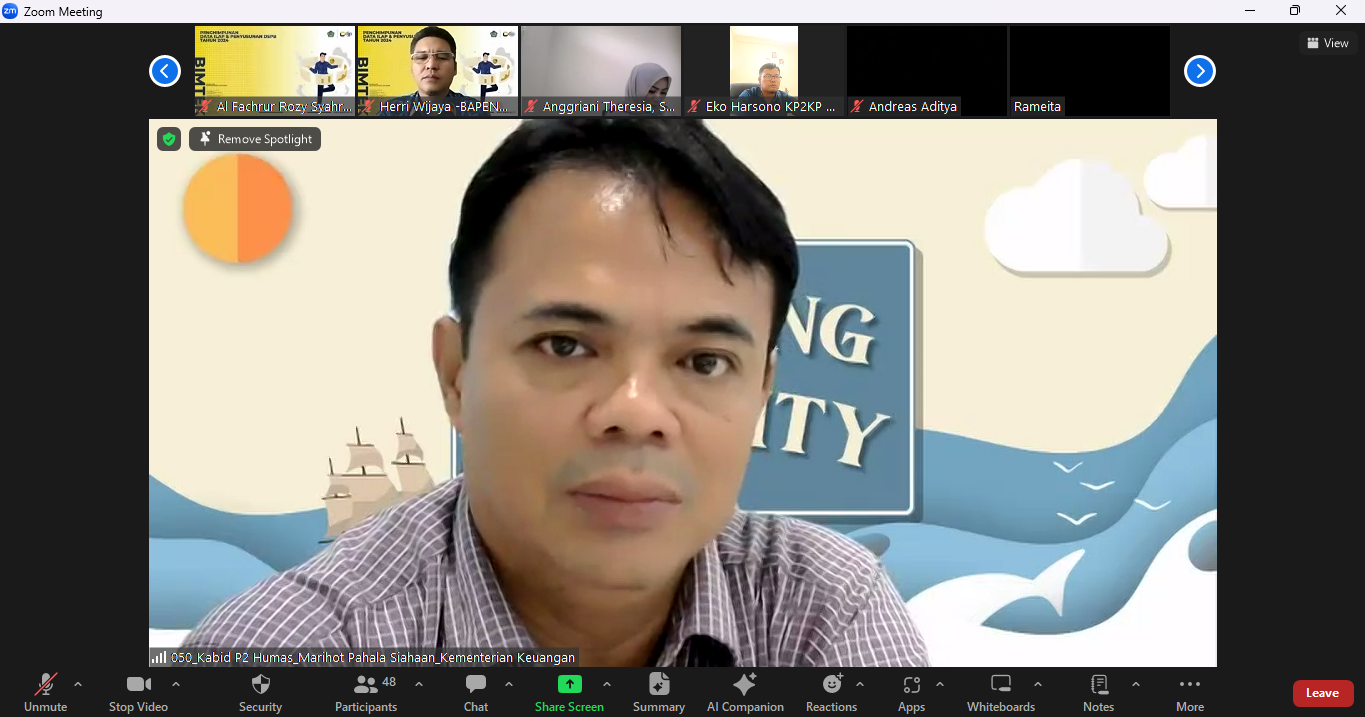
Task: Open the Participants panel
Action: click(366, 693)
